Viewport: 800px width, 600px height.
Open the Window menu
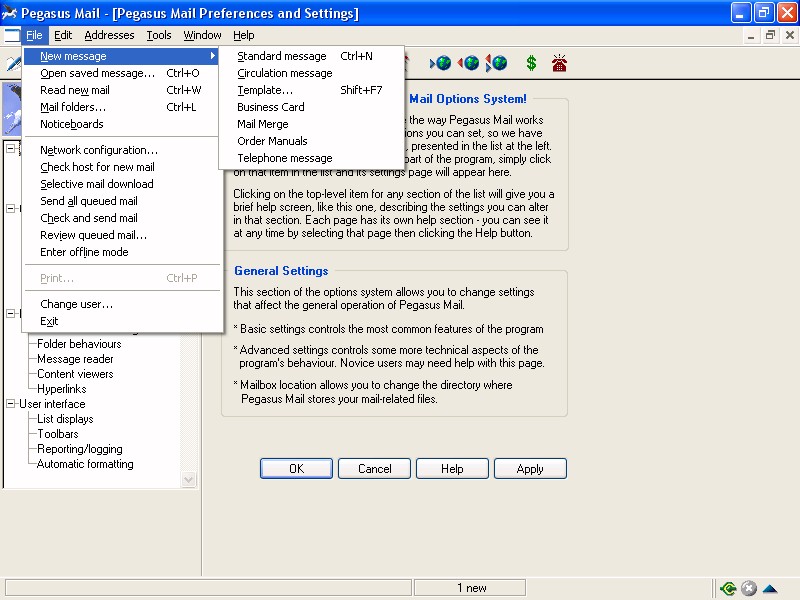[x=202, y=35]
